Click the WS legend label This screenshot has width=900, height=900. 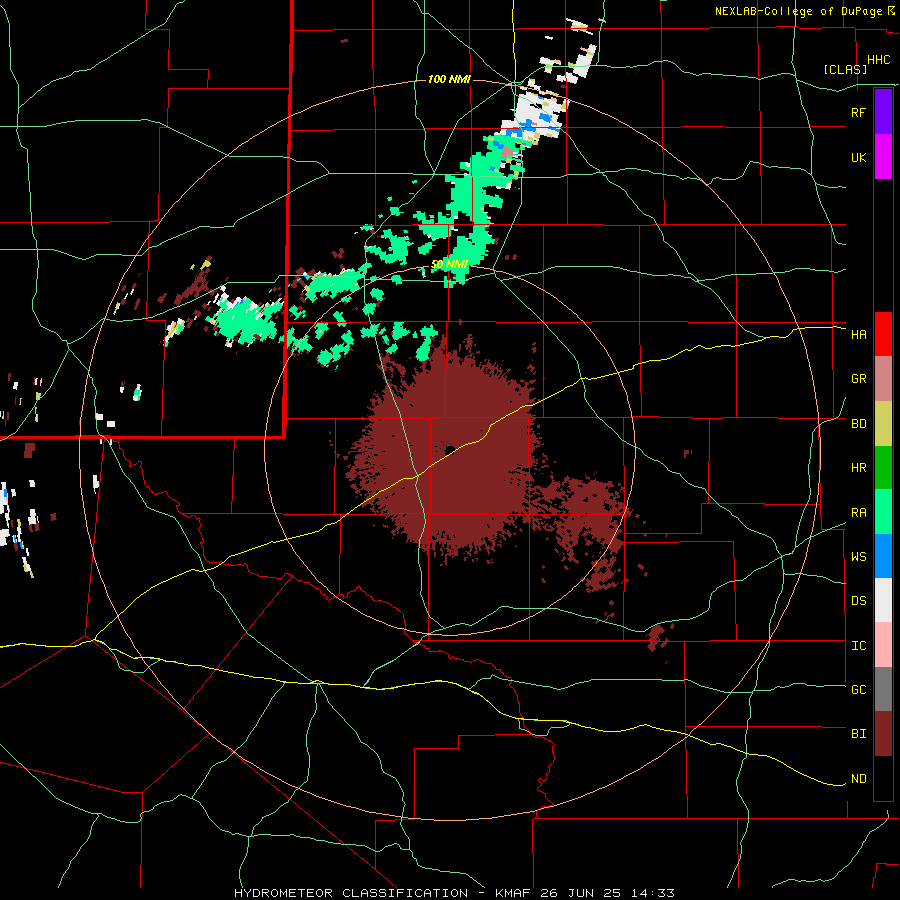pyautogui.click(x=858, y=557)
